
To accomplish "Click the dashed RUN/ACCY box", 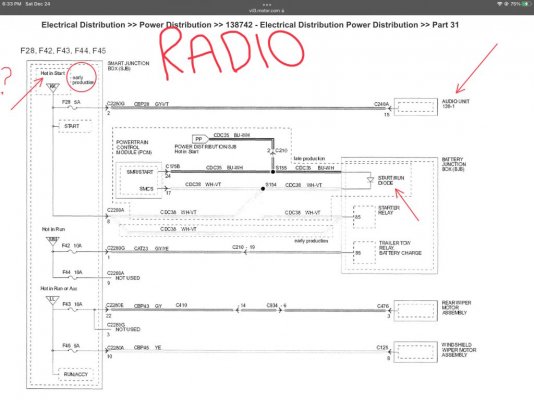I will coord(75,374).
